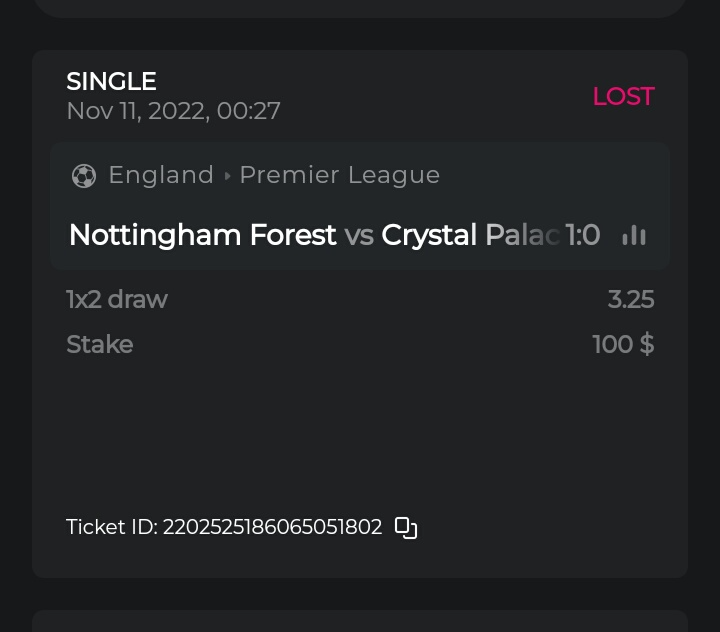Tap the previous bet card above

tap(360, 8)
